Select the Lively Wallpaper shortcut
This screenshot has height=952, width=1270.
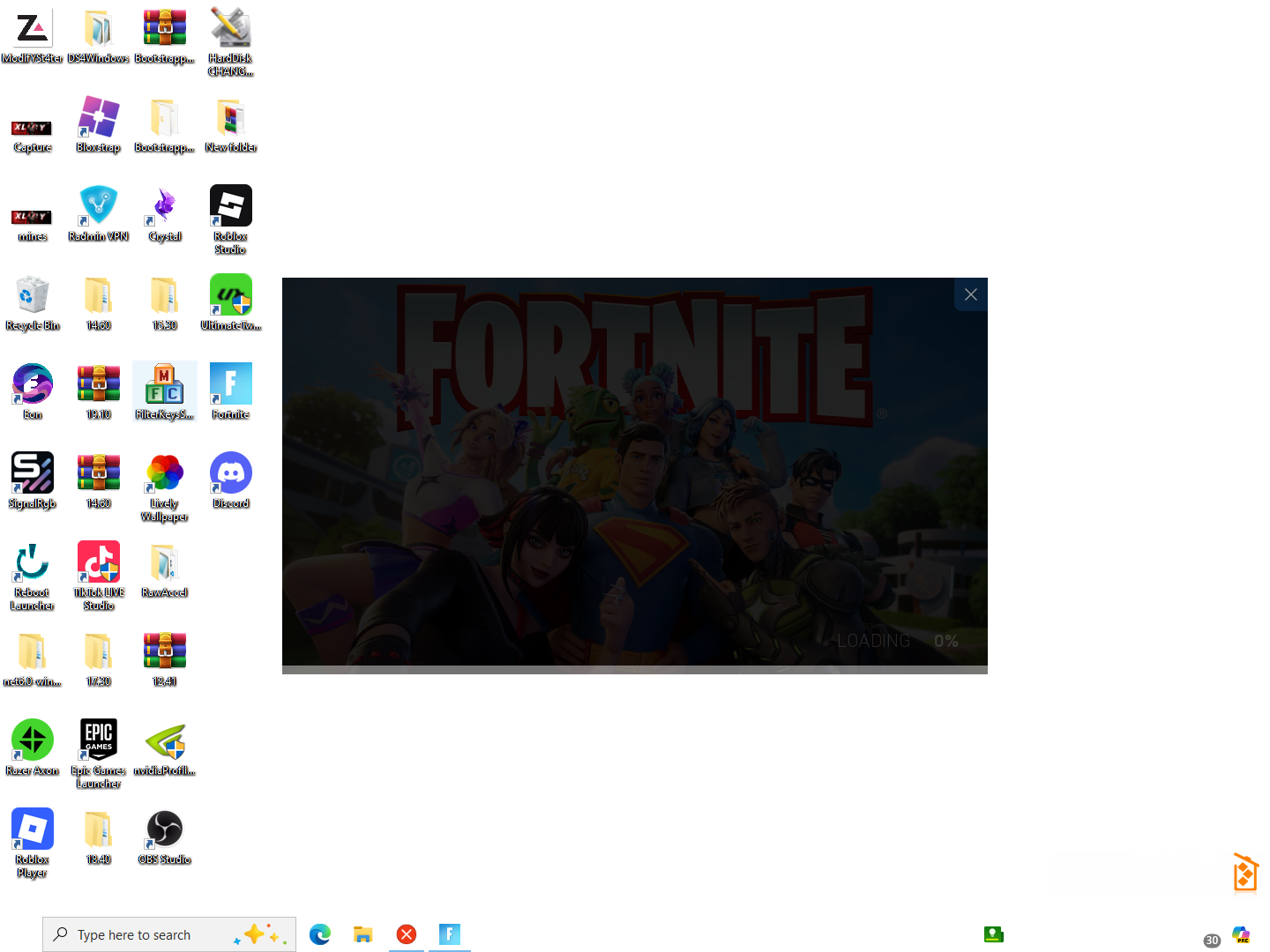(165, 487)
